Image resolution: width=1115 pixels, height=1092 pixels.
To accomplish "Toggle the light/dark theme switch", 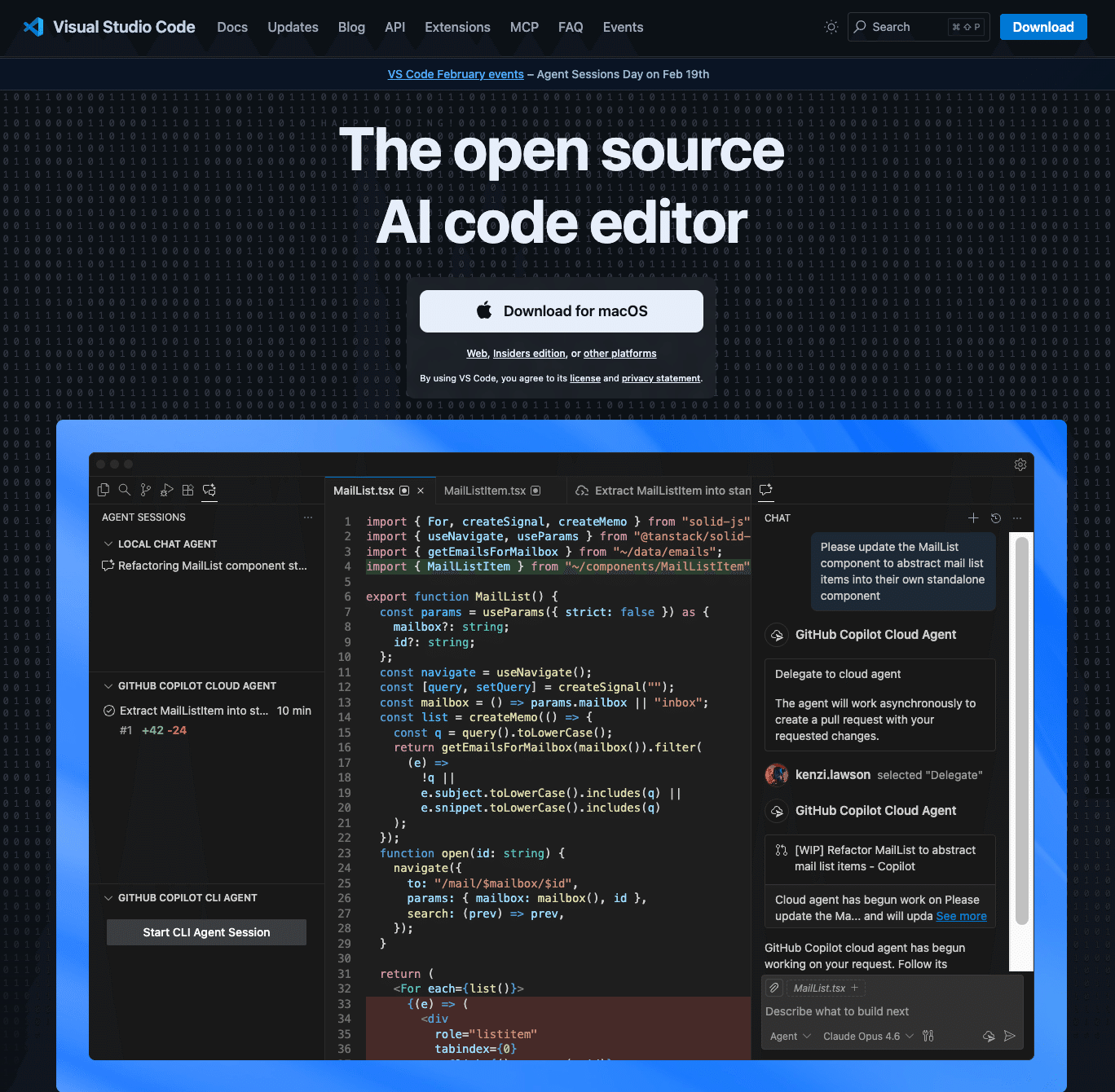I will click(x=831, y=27).
